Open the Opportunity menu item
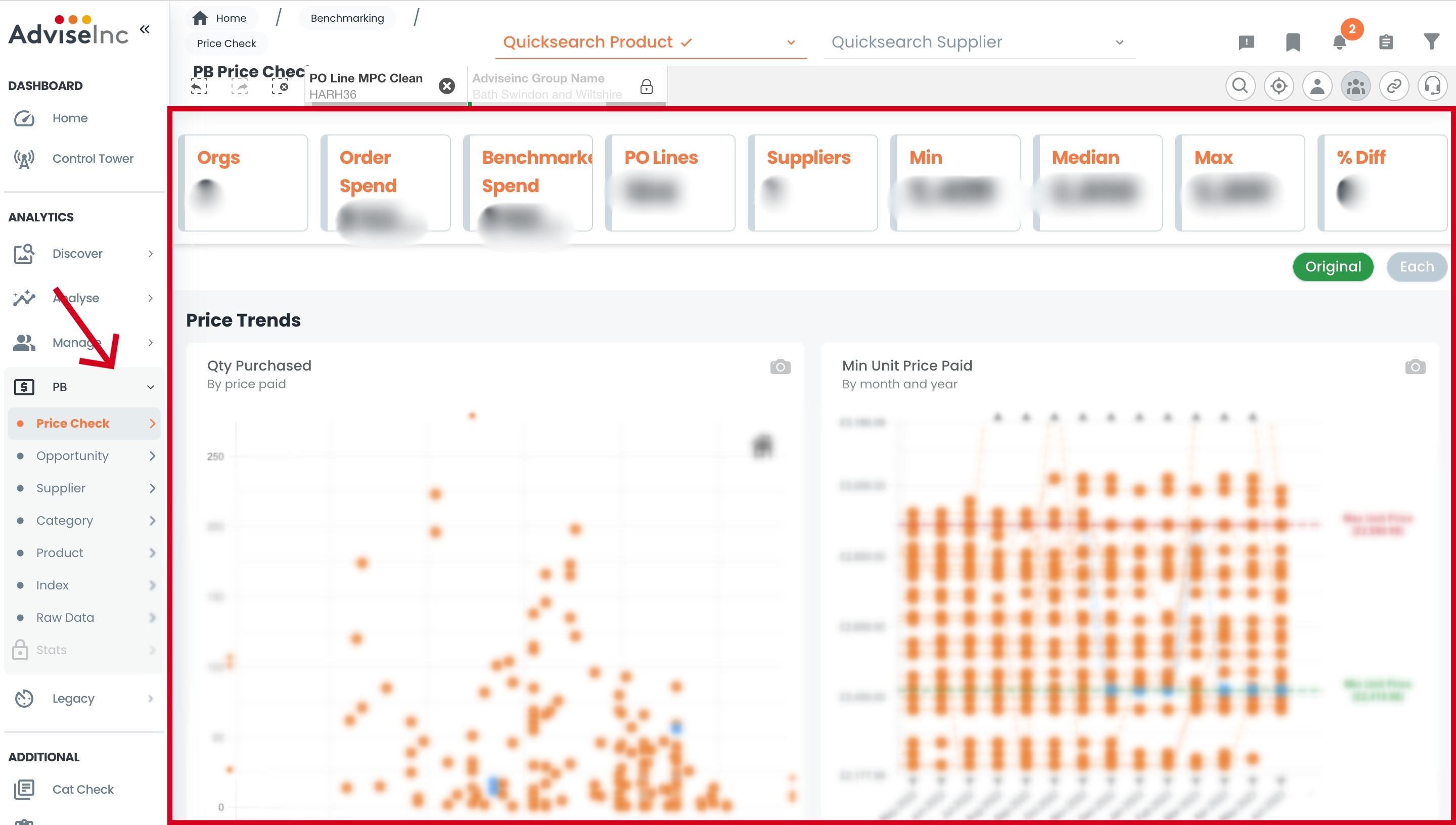Viewport: 1456px width, 825px height. tap(72, 456)
